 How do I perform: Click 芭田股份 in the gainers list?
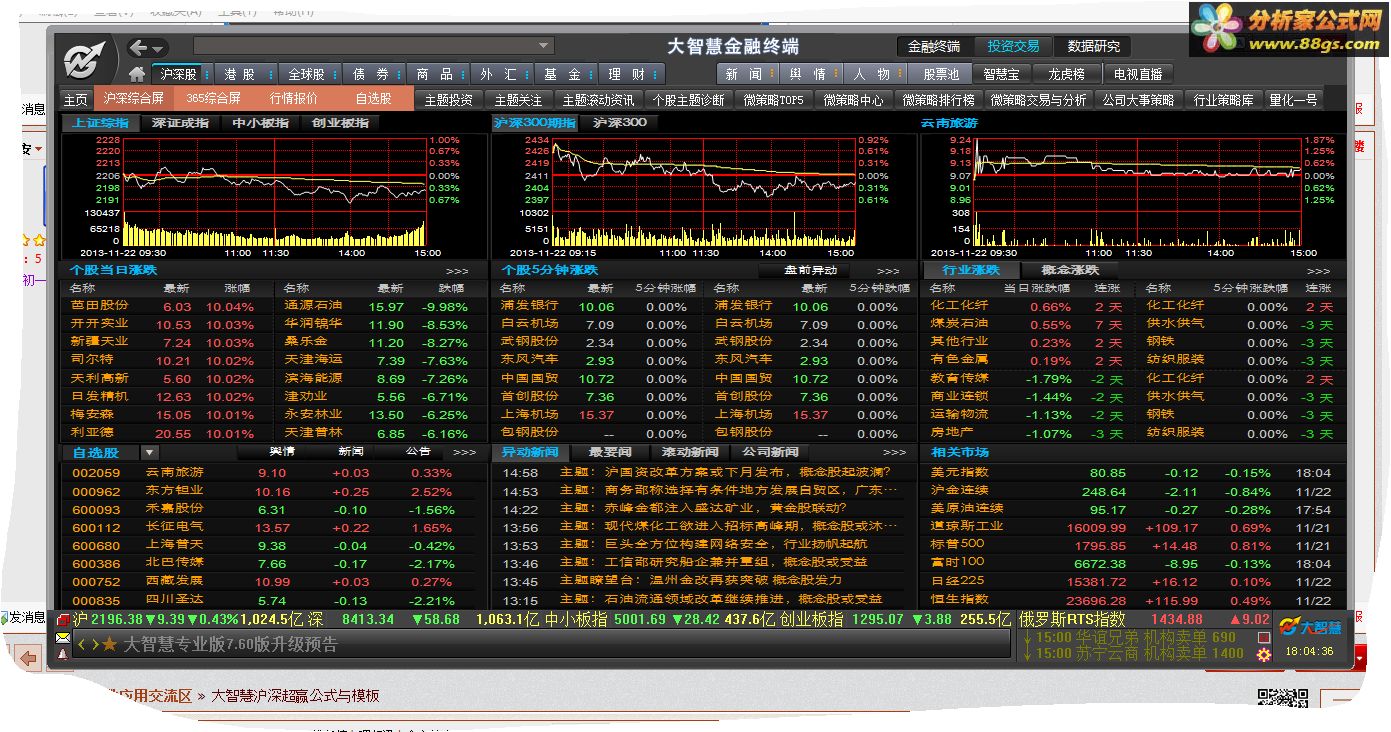tap(99, 306)
